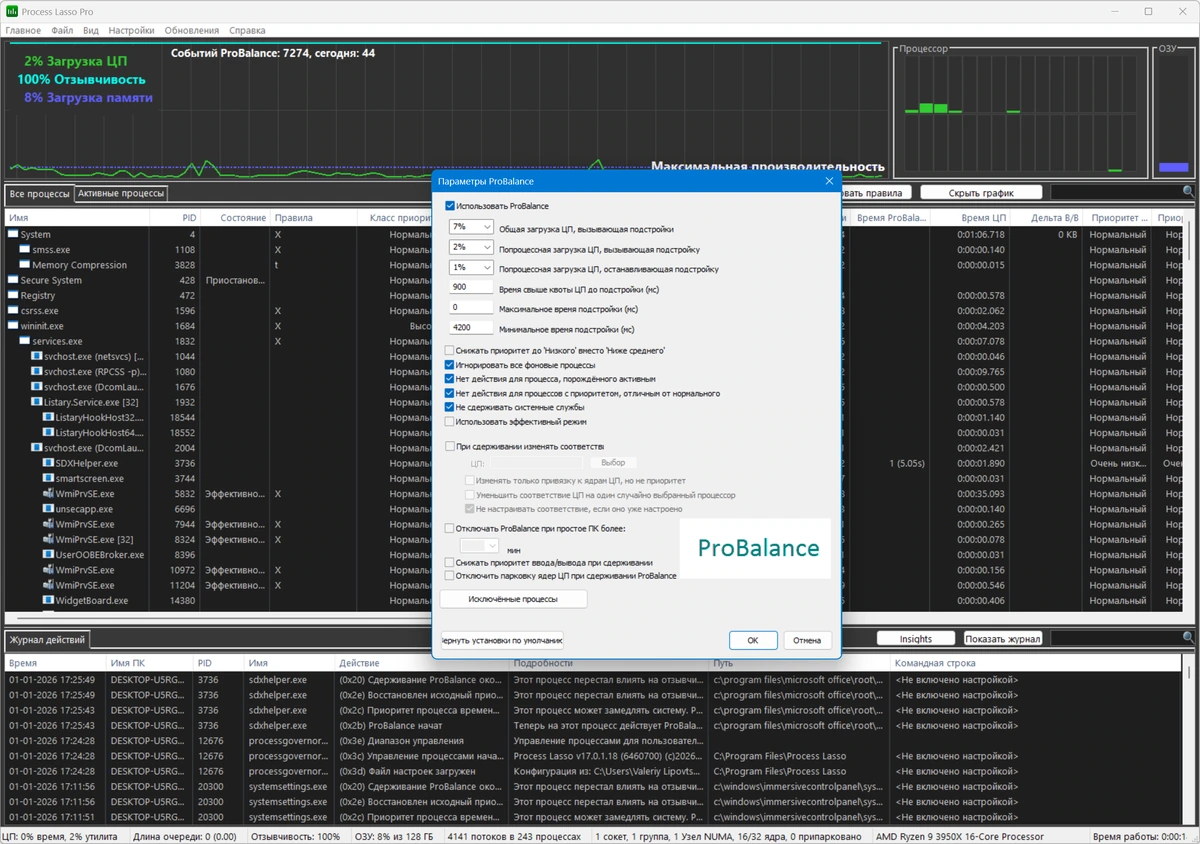Click the WmiPrvSE.exe [32] process icon
The image size is (1200, 844).
(x=48, y=539)
